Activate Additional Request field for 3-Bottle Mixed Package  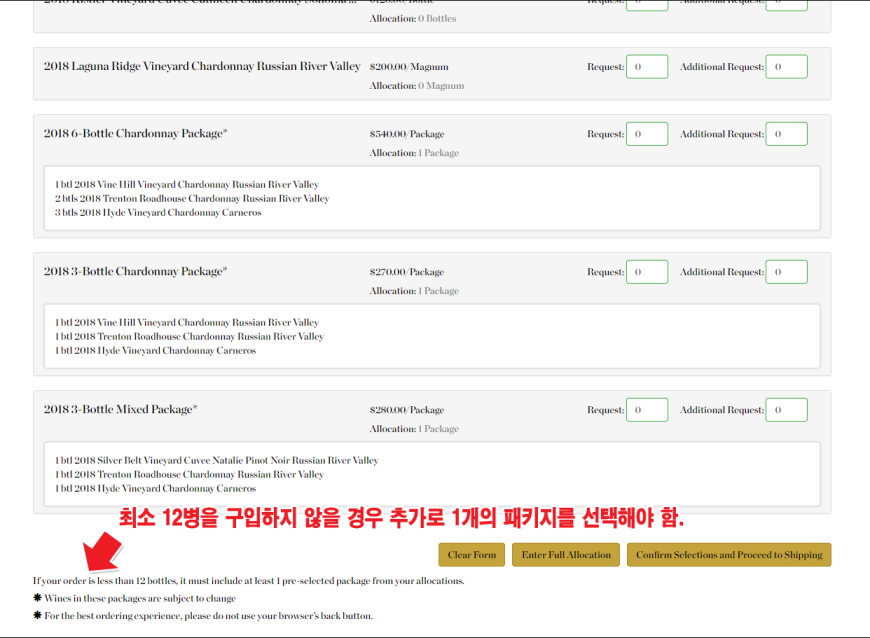(x=786, y=410)
